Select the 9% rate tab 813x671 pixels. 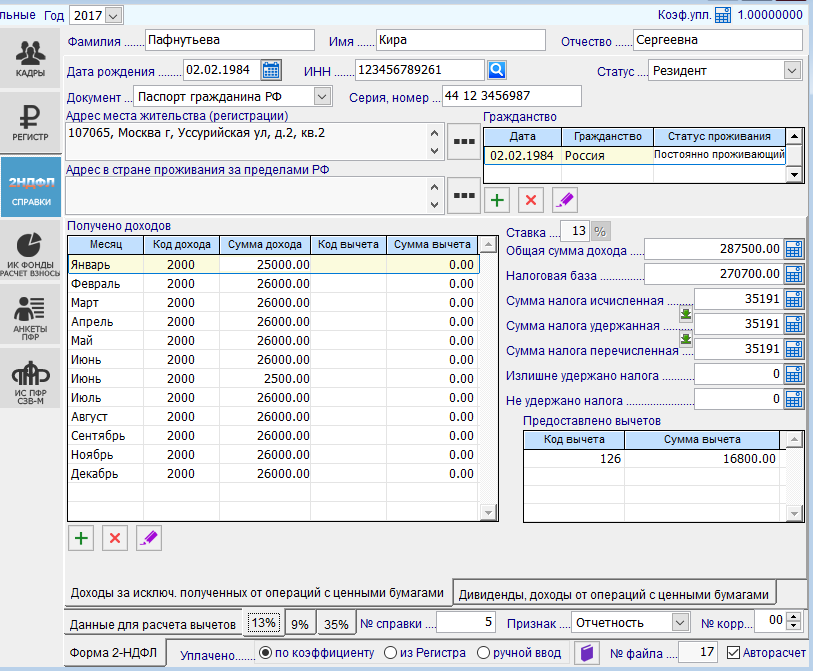300,624
